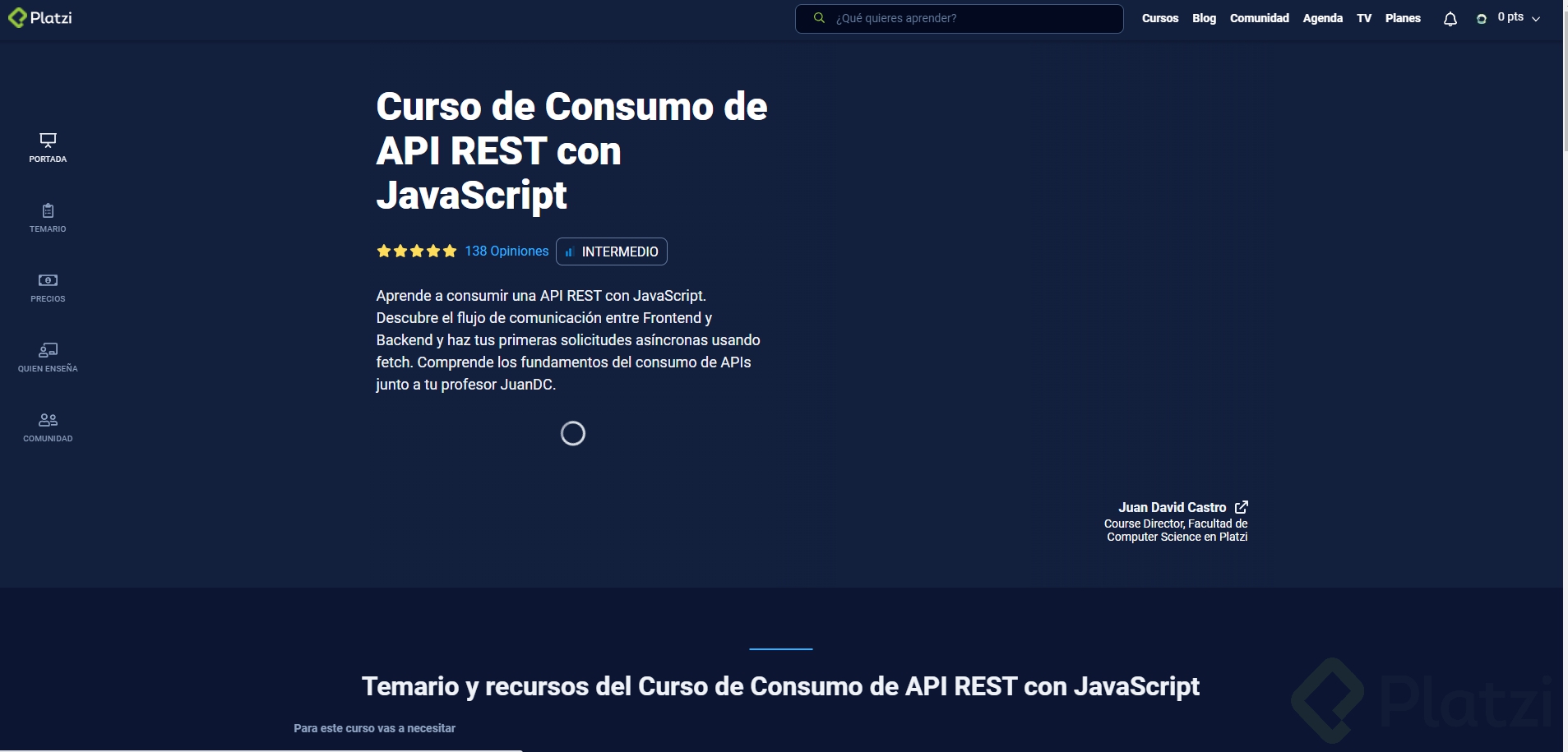This screenshot has height=752, width=1568.
Task: Click the green user avatar icon
Action: [1482, 19]
